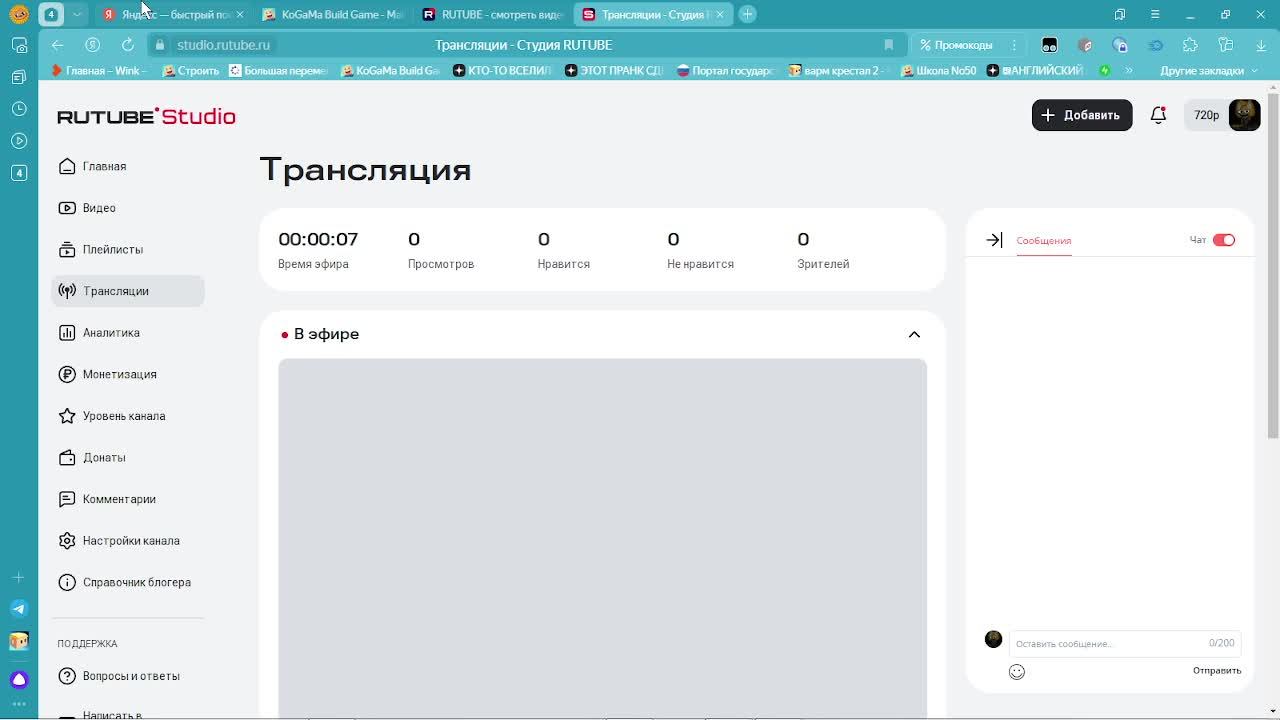Open the Протect lock extension icon
The height and width of the screenshot is (720, 1280).
1120,45
